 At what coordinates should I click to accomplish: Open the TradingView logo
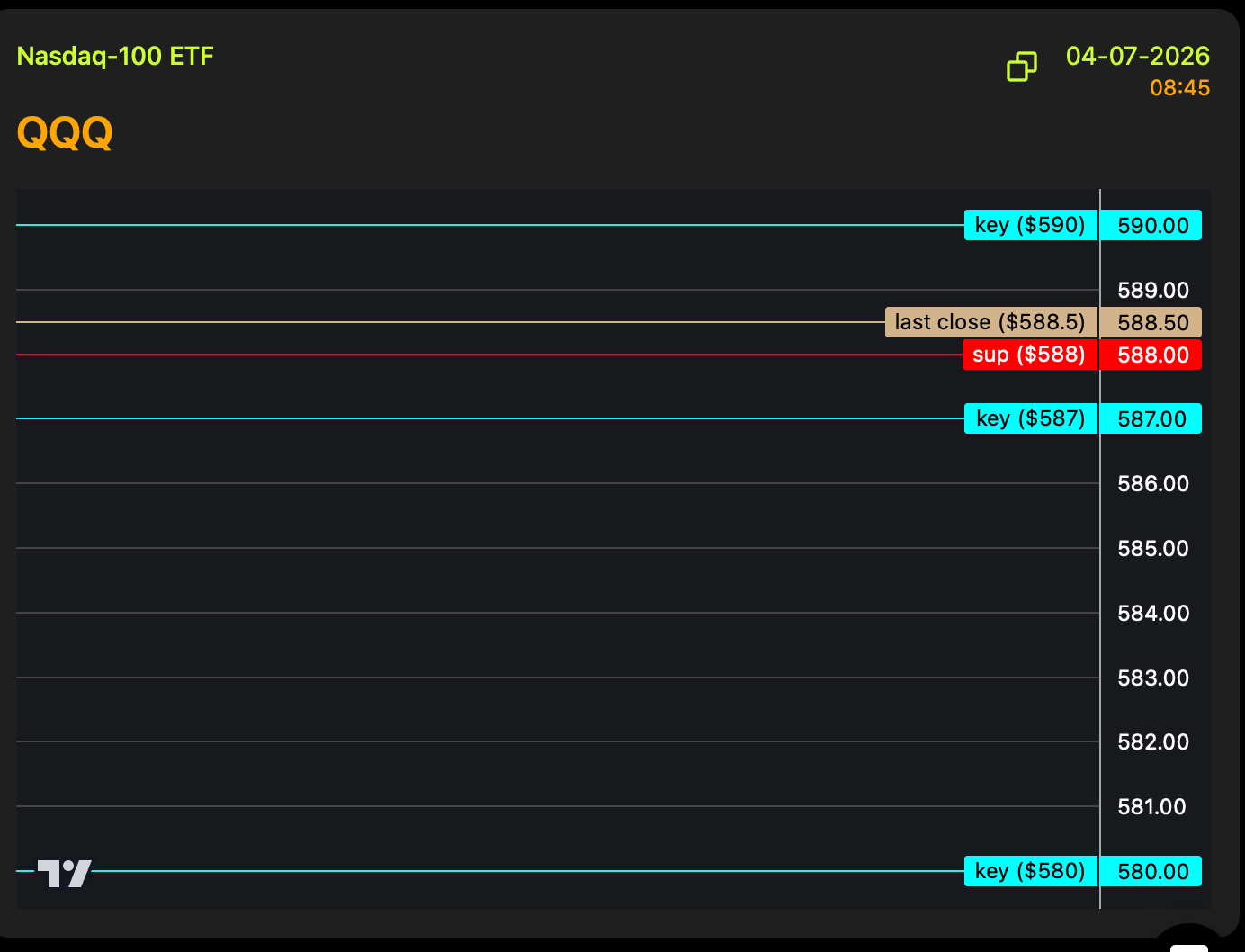point(64,873)
